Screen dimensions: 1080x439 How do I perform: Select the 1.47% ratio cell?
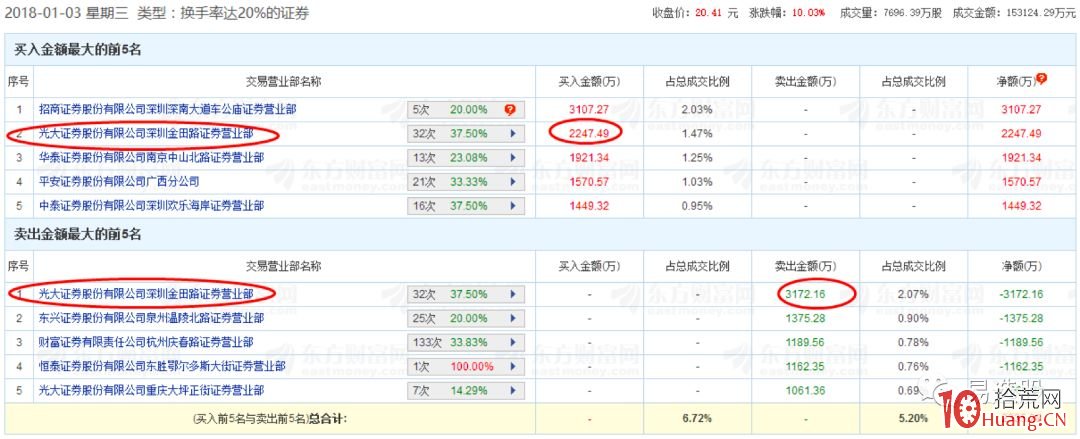click(697, 133)
